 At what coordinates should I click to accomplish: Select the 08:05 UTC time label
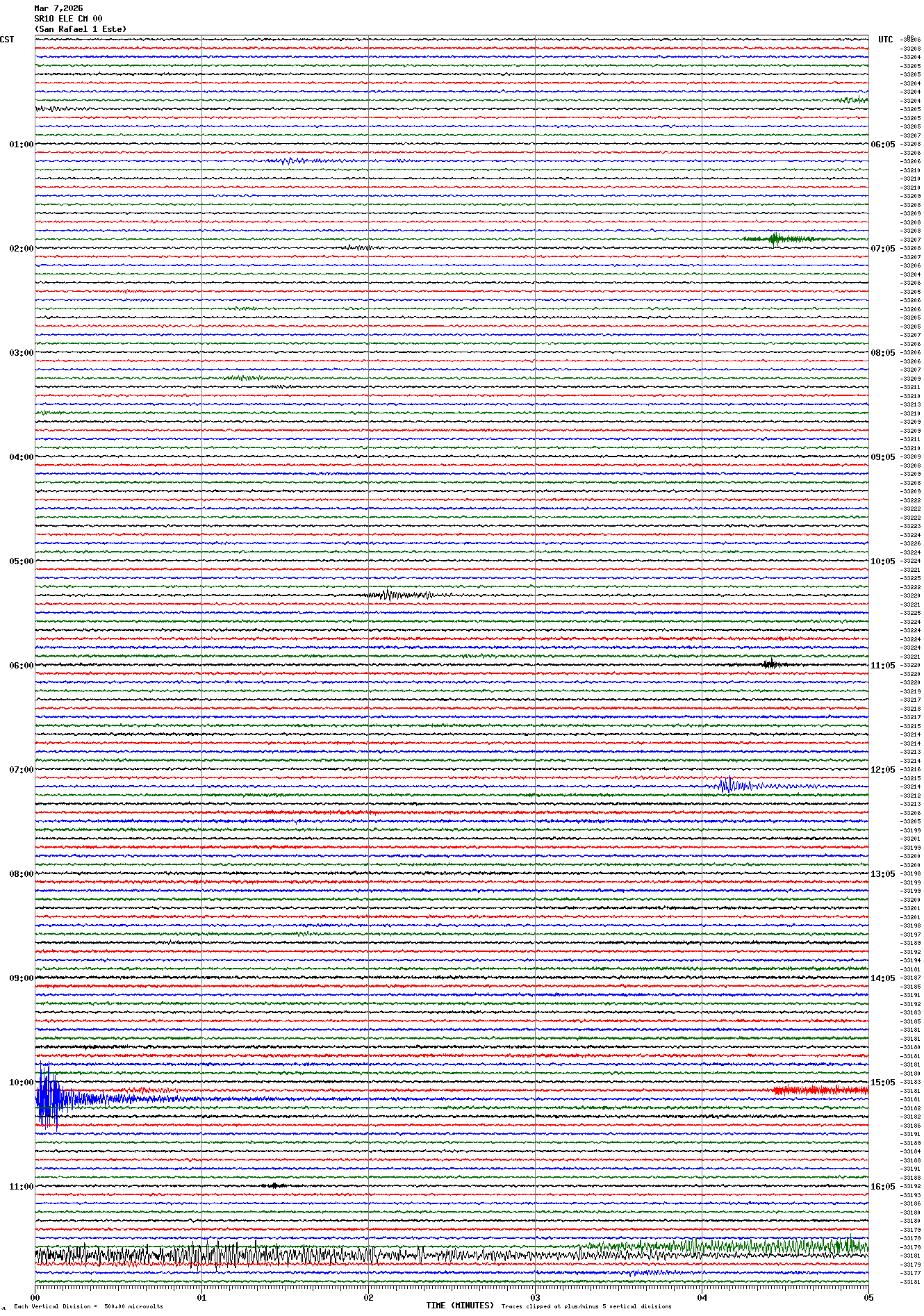pyautogui.click(x=883, y=353)
